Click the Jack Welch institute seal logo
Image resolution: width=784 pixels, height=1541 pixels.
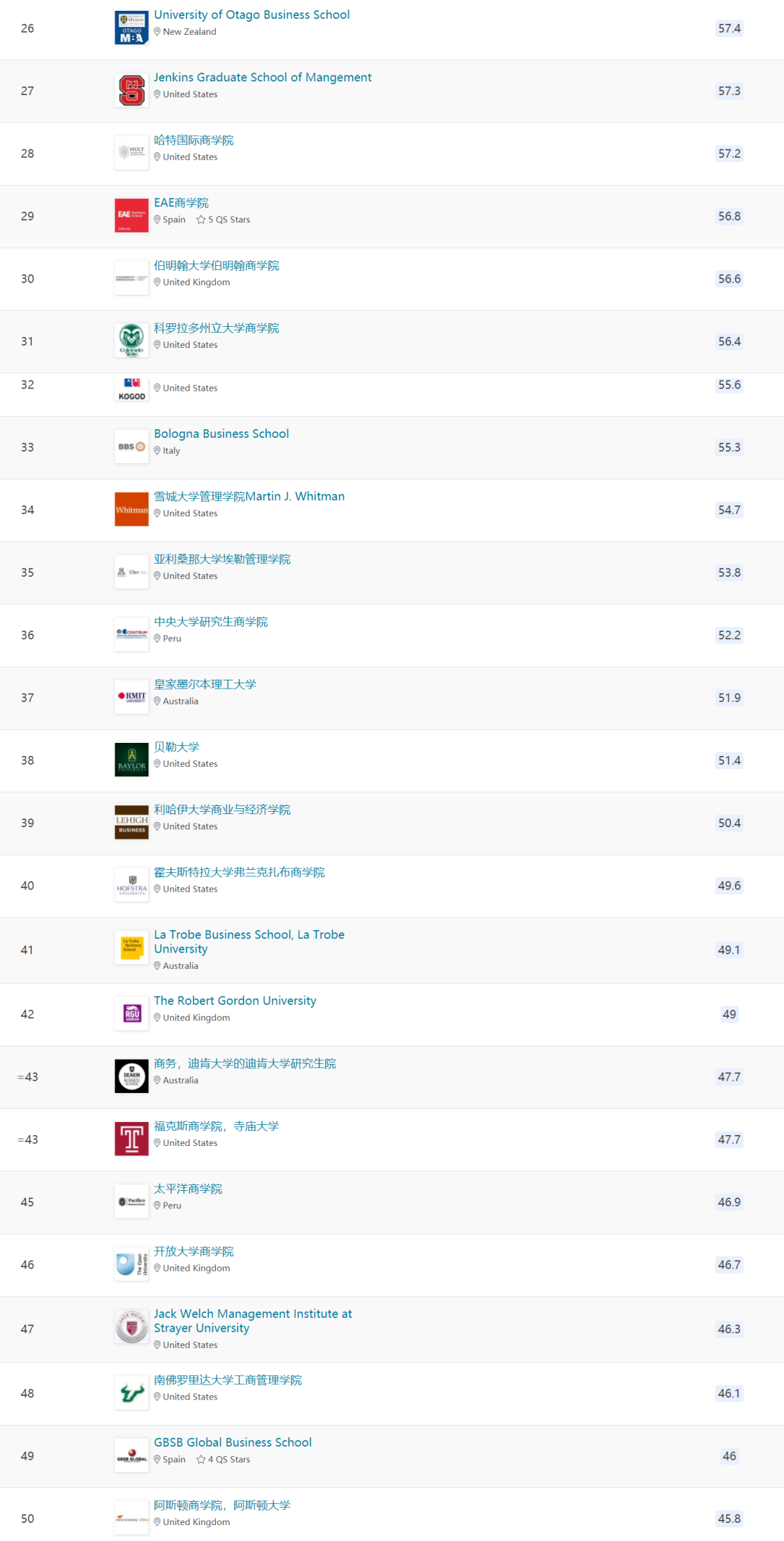(x=131, y=1327)
